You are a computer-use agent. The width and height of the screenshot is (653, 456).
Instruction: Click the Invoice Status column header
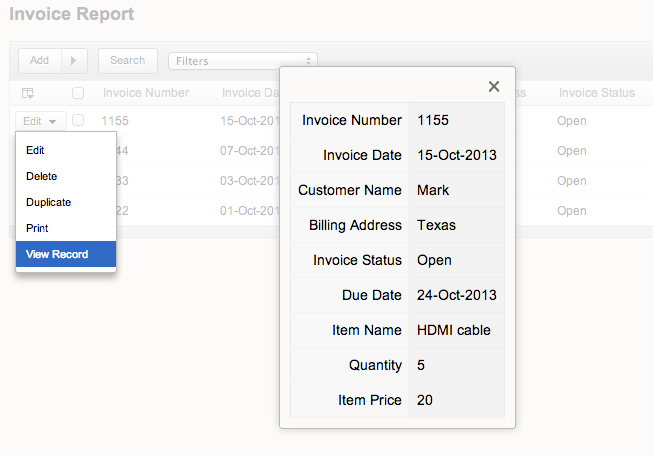(x=596, y=93)
